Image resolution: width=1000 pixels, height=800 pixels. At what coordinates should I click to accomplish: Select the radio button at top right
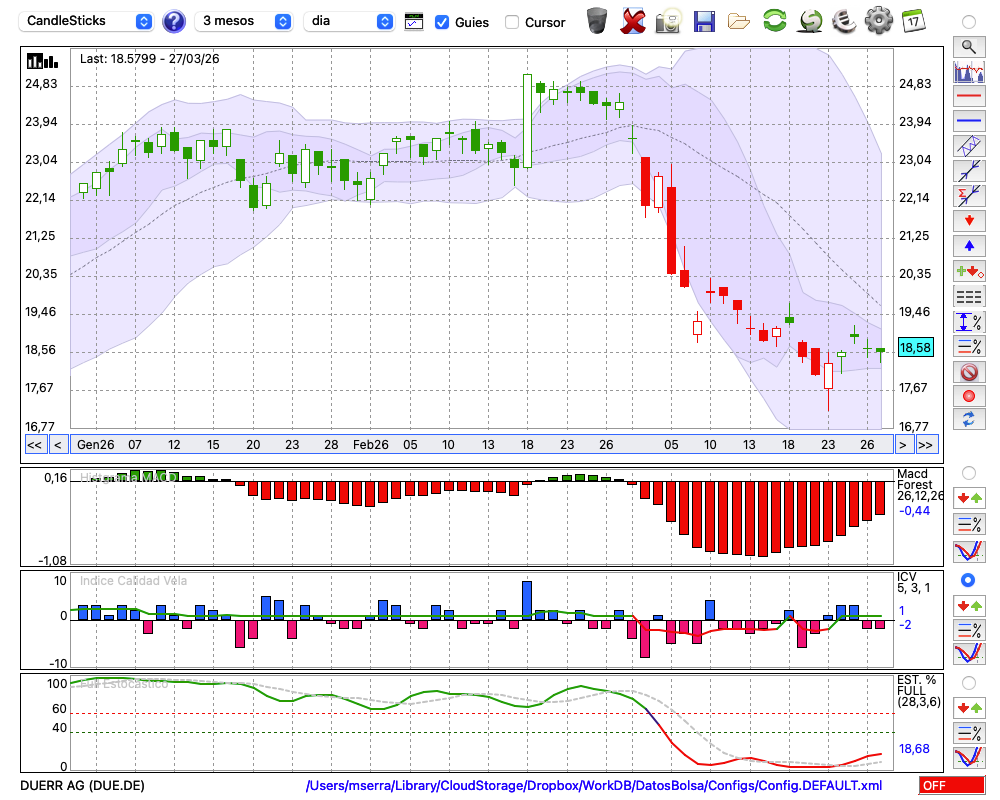969,22
